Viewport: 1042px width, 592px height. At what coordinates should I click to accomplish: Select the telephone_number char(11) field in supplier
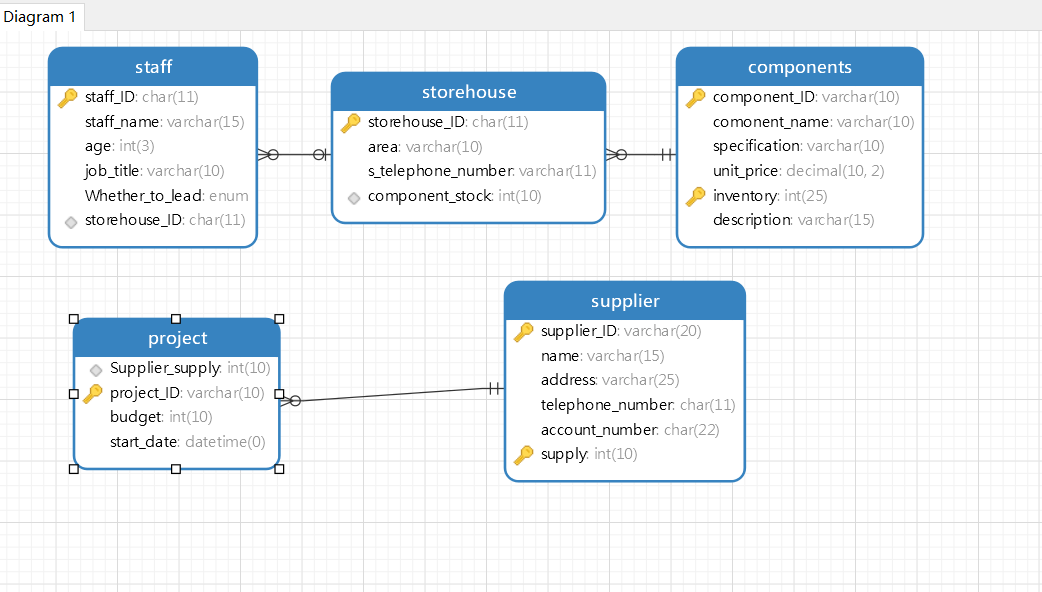point(638,405)
